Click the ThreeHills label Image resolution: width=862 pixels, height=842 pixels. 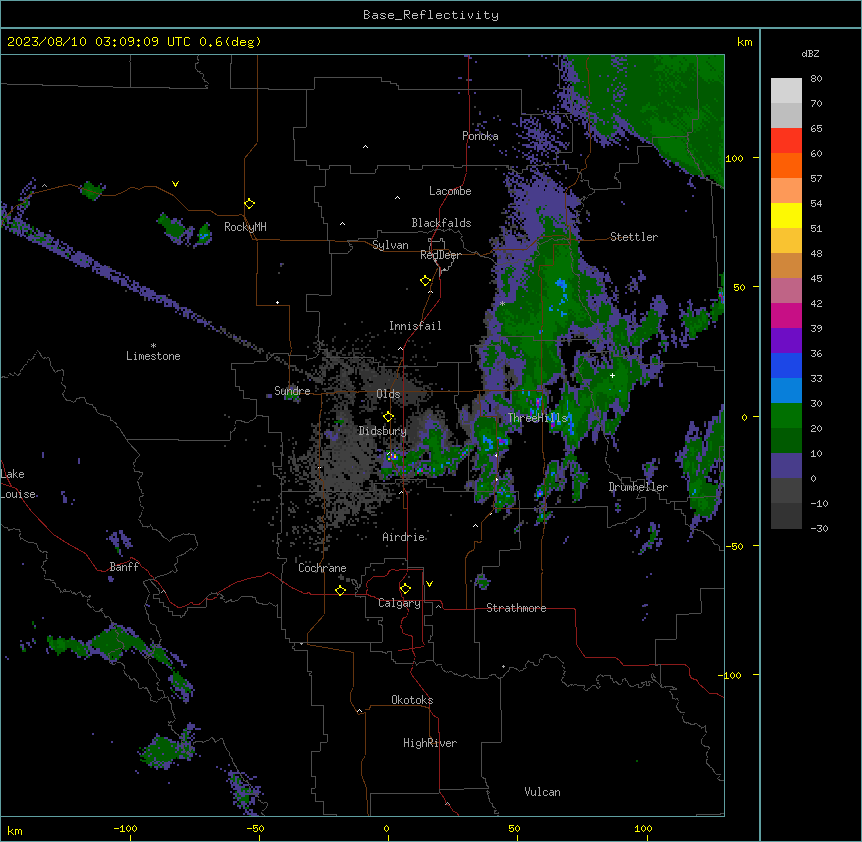(x=537, y=418)
